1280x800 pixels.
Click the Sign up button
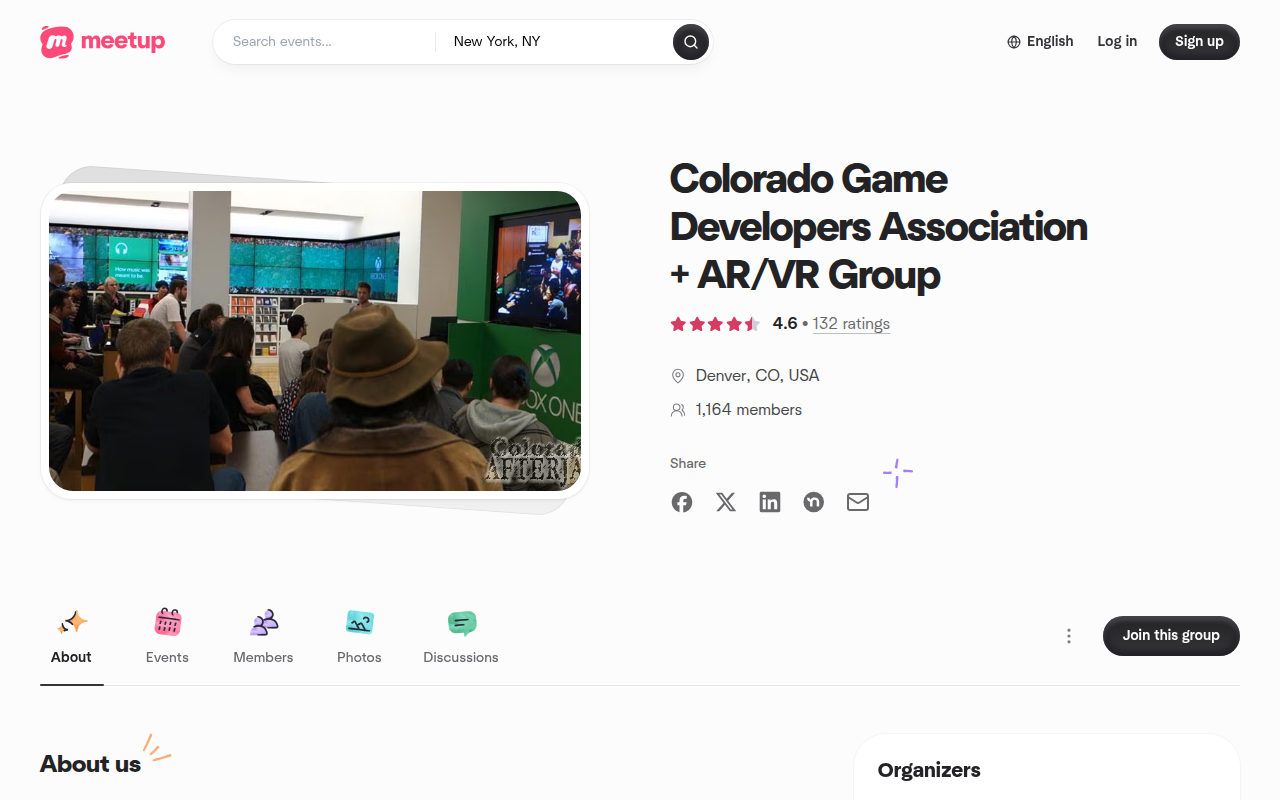1199,42
